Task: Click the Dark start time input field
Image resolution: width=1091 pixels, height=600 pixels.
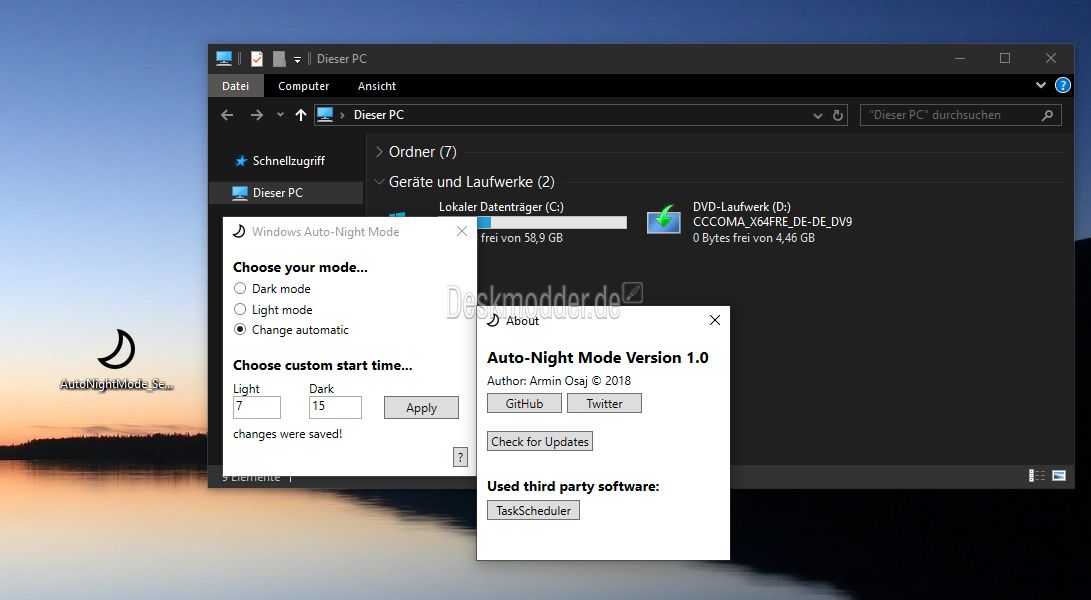Action: (335, 407)
